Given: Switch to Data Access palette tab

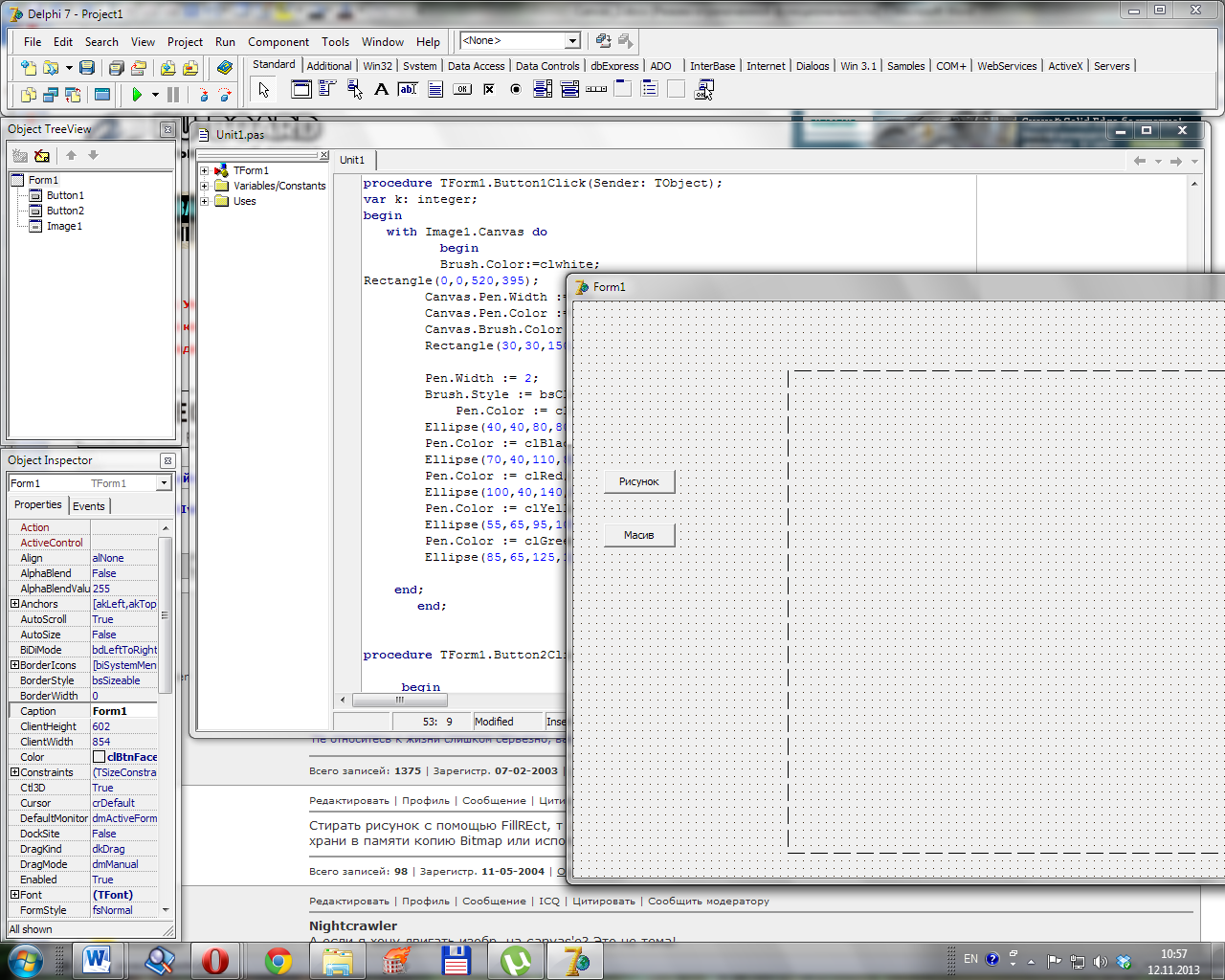Looking at the screenshot, I should (x=476, y=66).
